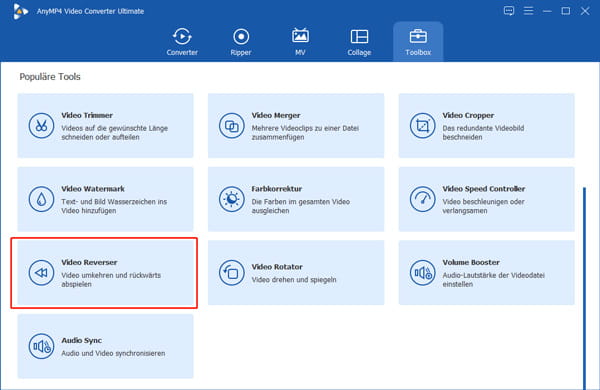Open the feedback chat icon in title bar
This screenshot has height=390, width=600.
tap(509, 11)
